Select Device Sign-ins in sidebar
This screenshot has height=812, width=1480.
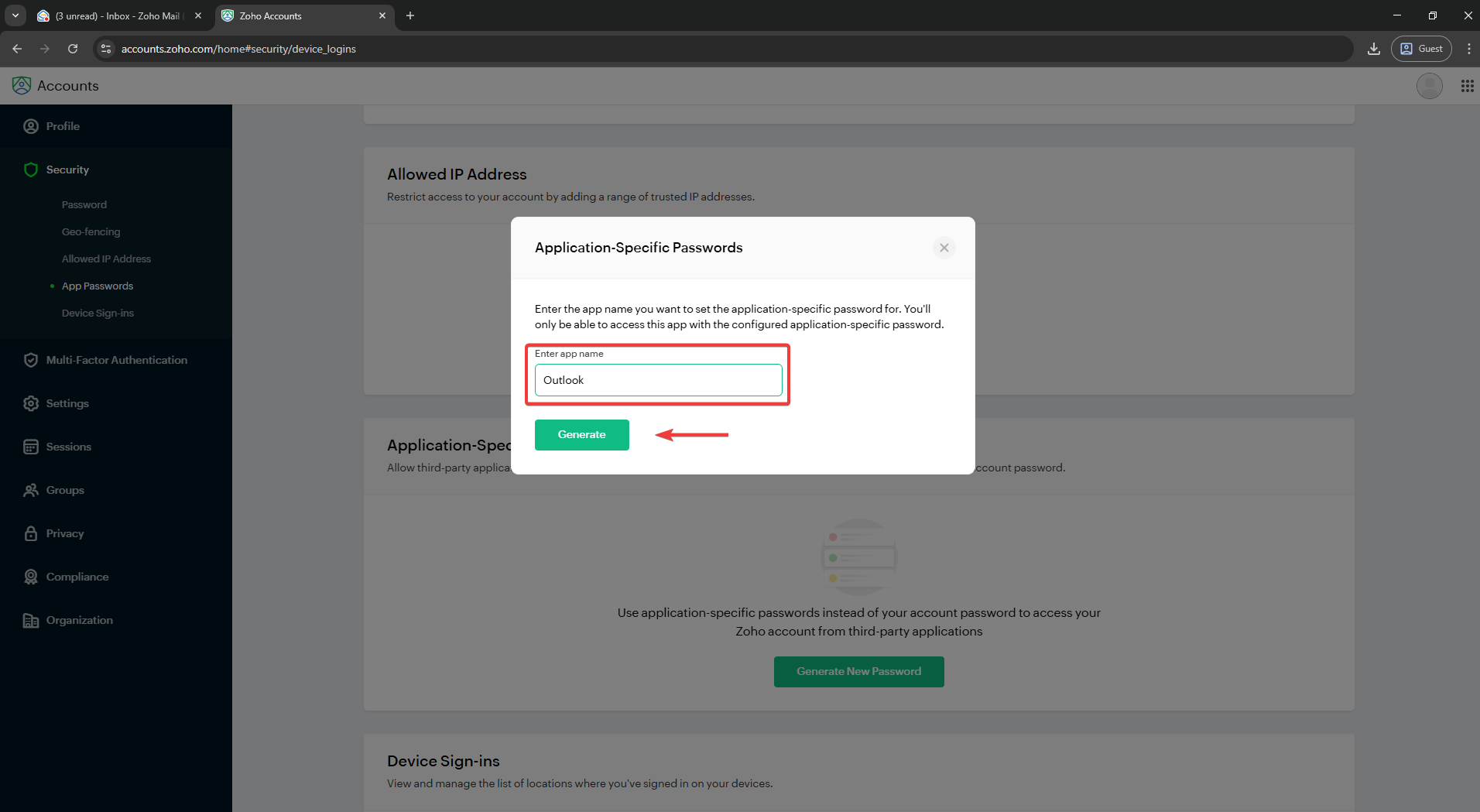click(98, 313)
